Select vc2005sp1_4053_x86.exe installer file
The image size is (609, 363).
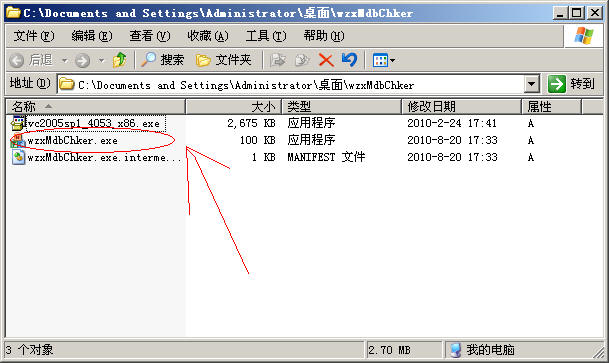(x=87, y=123)
